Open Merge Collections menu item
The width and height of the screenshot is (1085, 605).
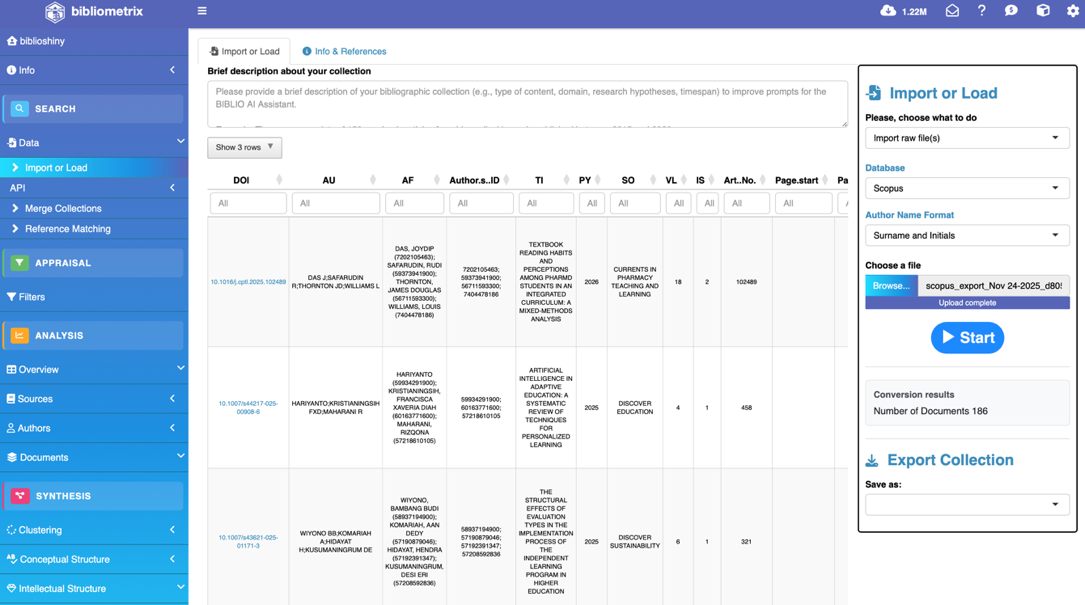pyautogui.click(x=94, y=208)
